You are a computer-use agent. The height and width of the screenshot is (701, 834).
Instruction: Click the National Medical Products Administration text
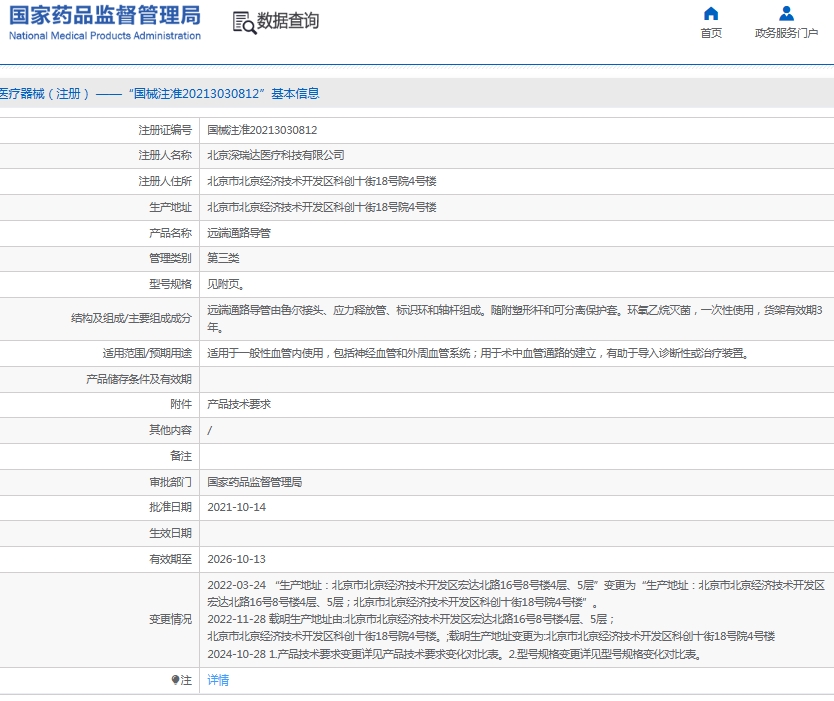point(105,36)
